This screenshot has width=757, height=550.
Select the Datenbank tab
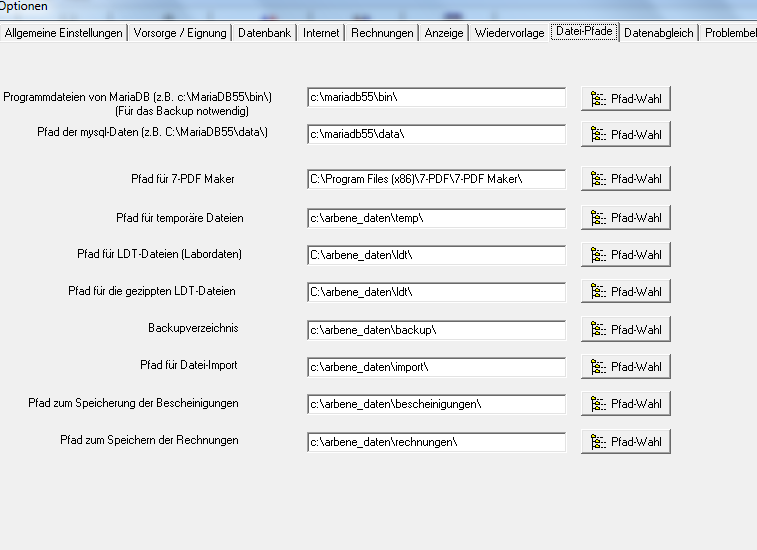pyautogui.click(x=264, y=33)
